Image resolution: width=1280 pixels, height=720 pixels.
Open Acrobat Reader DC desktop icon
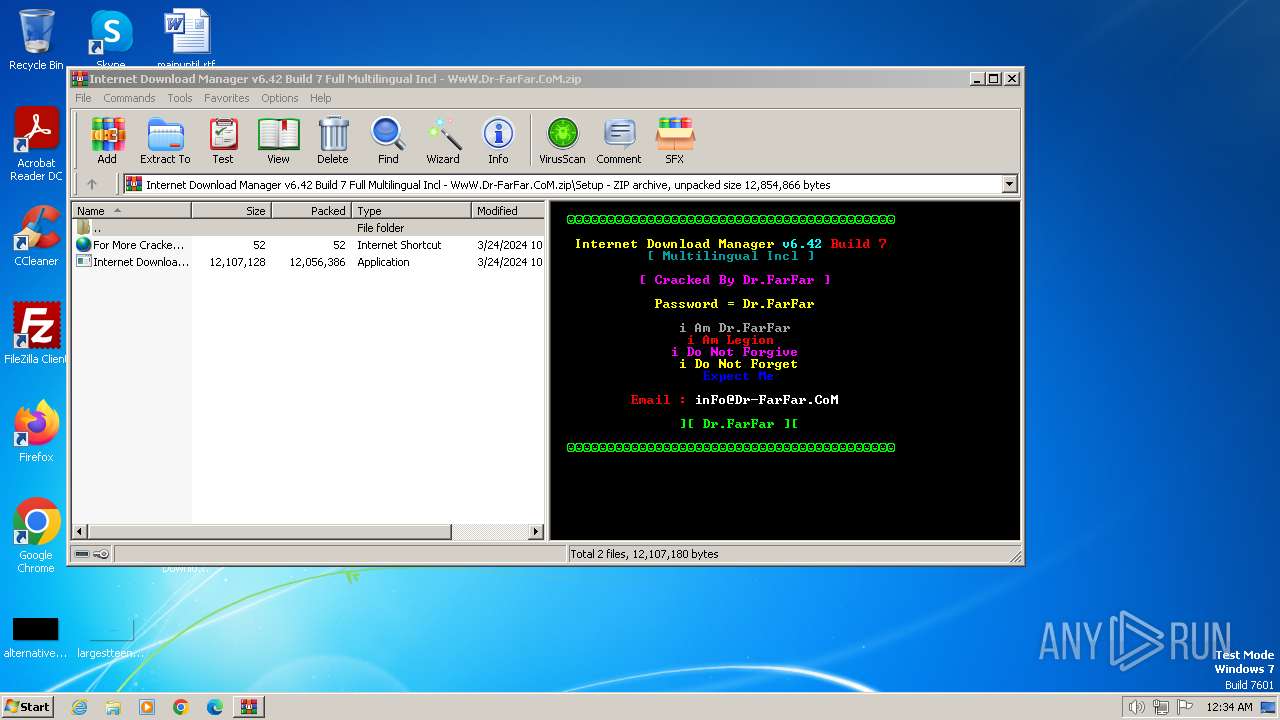tap(36, 145)
